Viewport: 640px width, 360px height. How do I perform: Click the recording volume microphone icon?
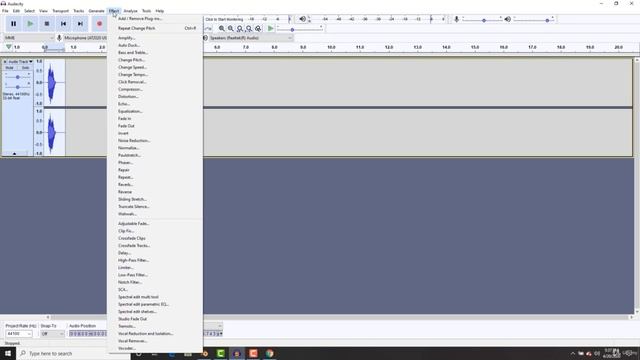[x=456, y=19]
